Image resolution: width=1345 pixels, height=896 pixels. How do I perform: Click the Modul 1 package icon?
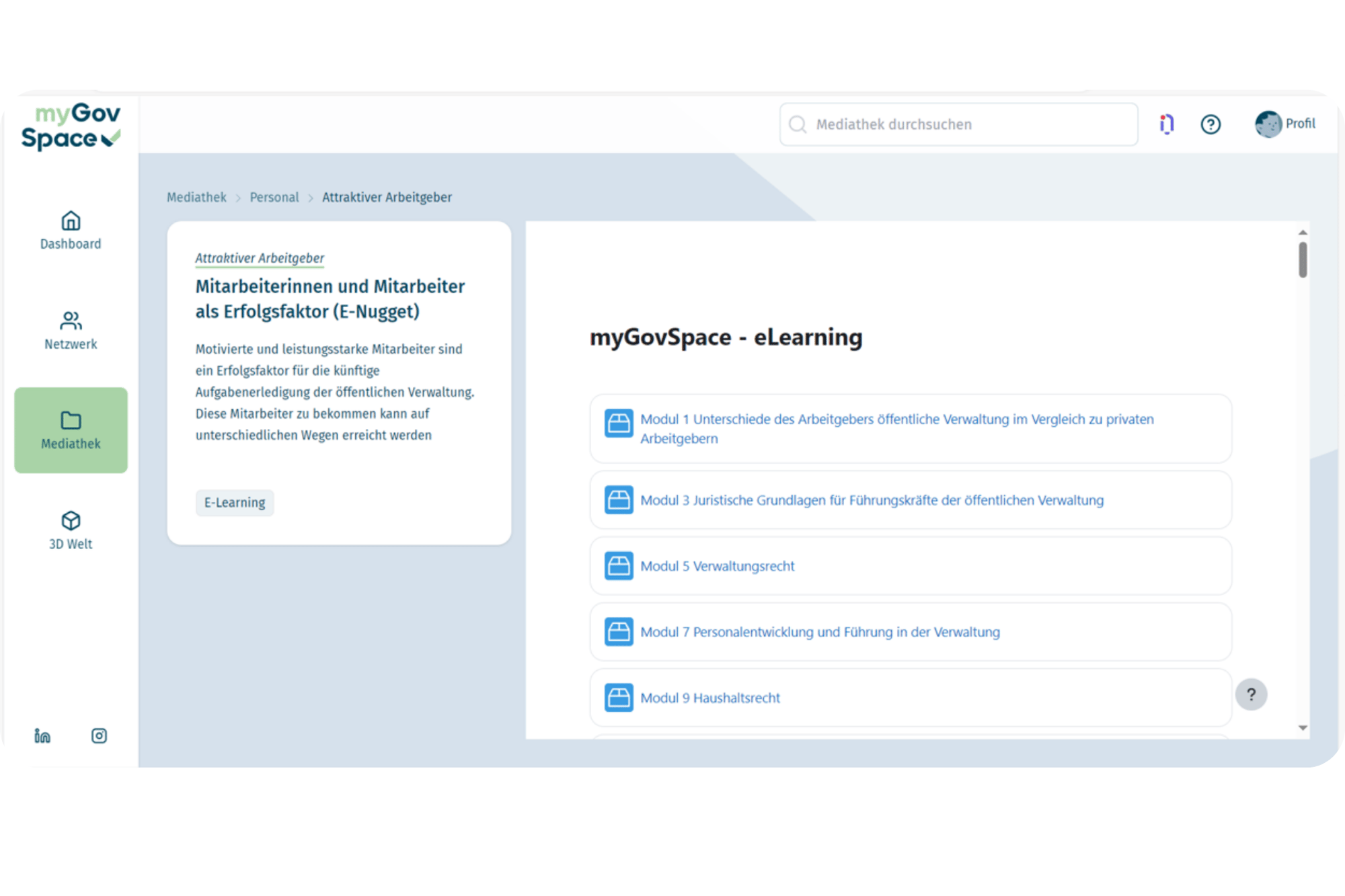619,423
